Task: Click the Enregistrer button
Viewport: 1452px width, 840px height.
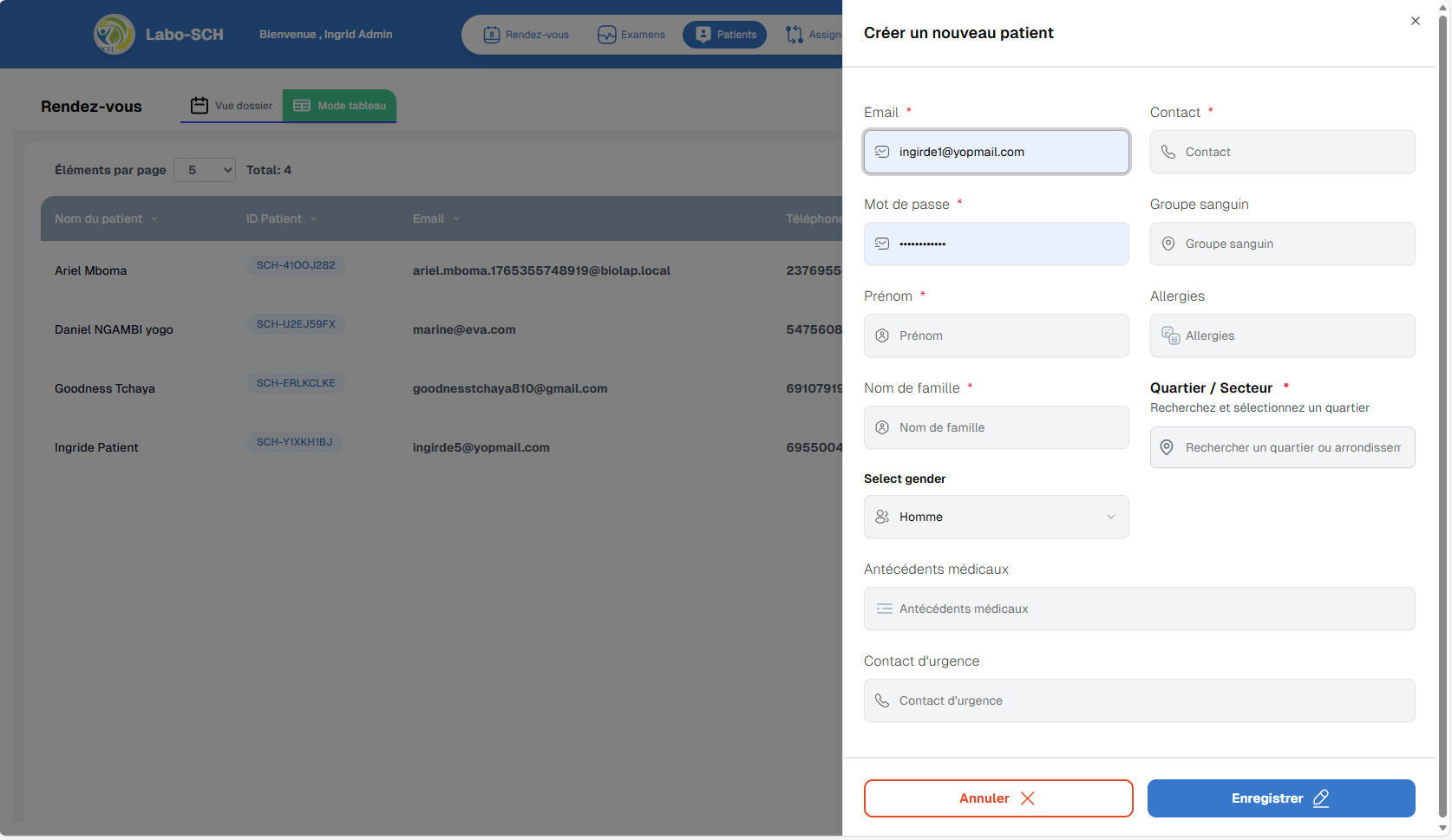Action: [1280, 798]
